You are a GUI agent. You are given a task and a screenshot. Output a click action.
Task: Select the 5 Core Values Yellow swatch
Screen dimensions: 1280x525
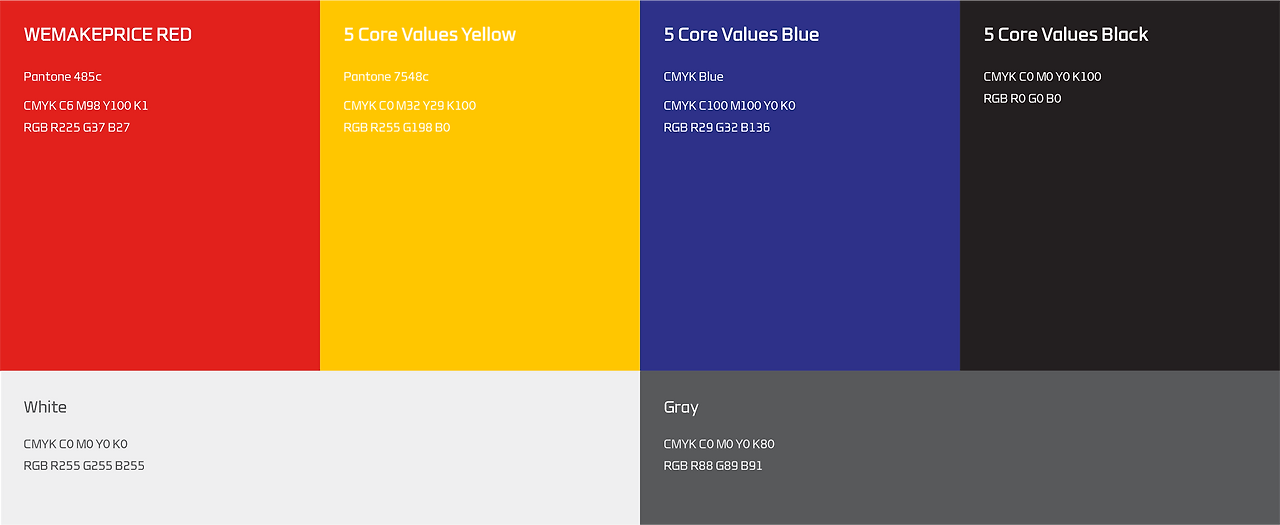[x=480, y=185]
